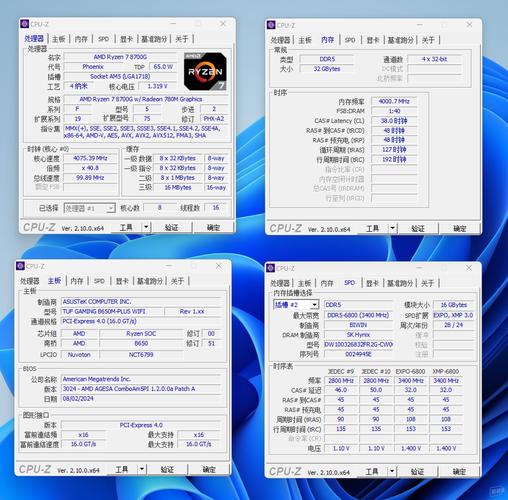Click 确定 button in the mainboard window
This screenshot has width=508, height=500.
pos(209,469)
